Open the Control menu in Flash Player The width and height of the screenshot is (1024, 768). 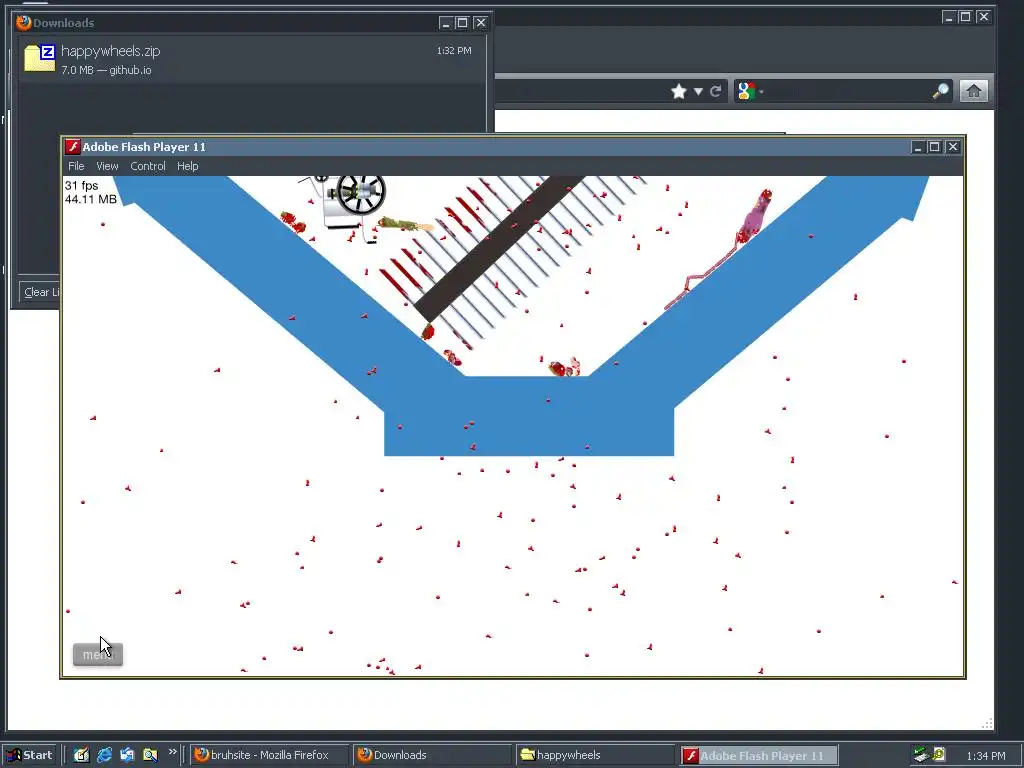[x=148, y=166]
